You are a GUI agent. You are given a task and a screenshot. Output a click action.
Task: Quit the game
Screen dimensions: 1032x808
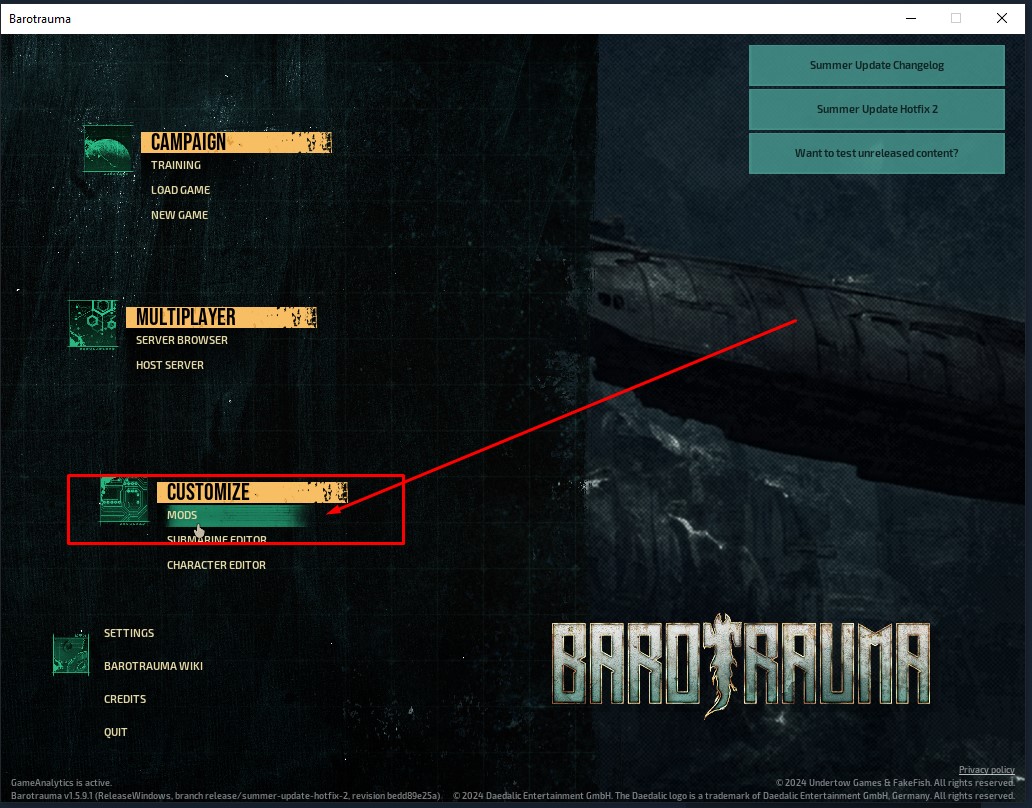pyautogui.click(x=116, y=732)
